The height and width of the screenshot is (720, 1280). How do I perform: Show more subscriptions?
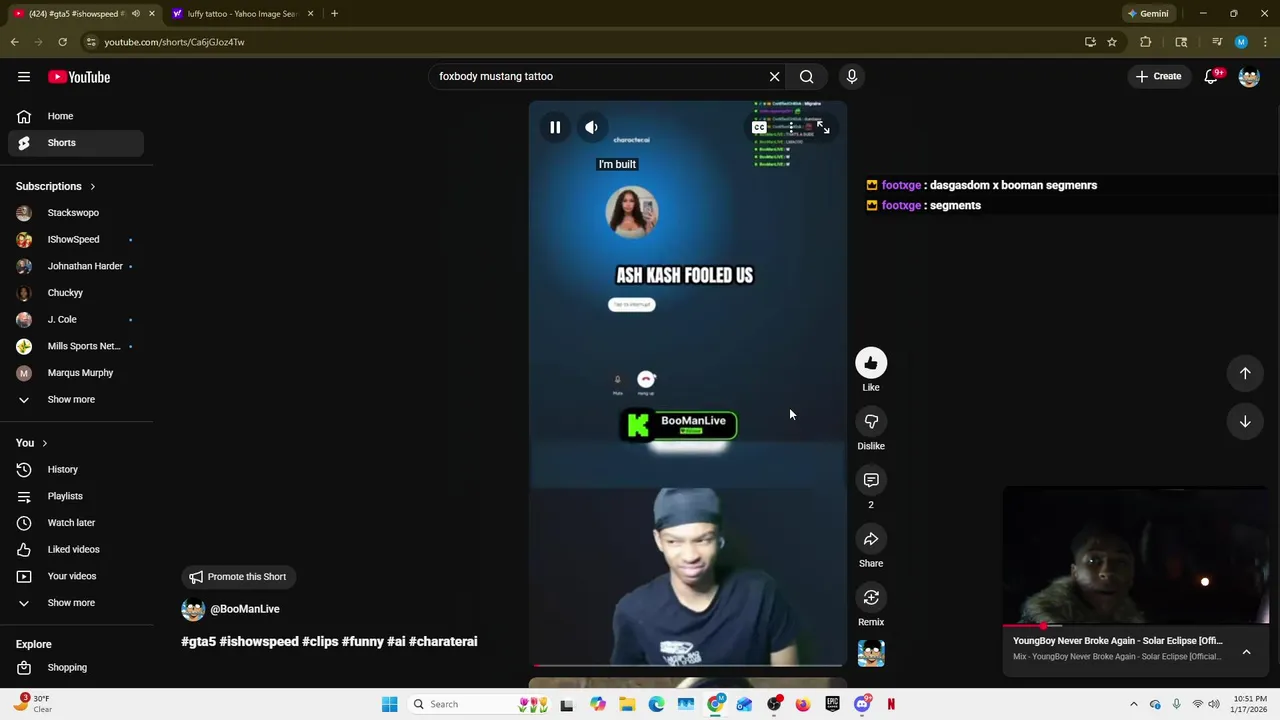point(76,399)
